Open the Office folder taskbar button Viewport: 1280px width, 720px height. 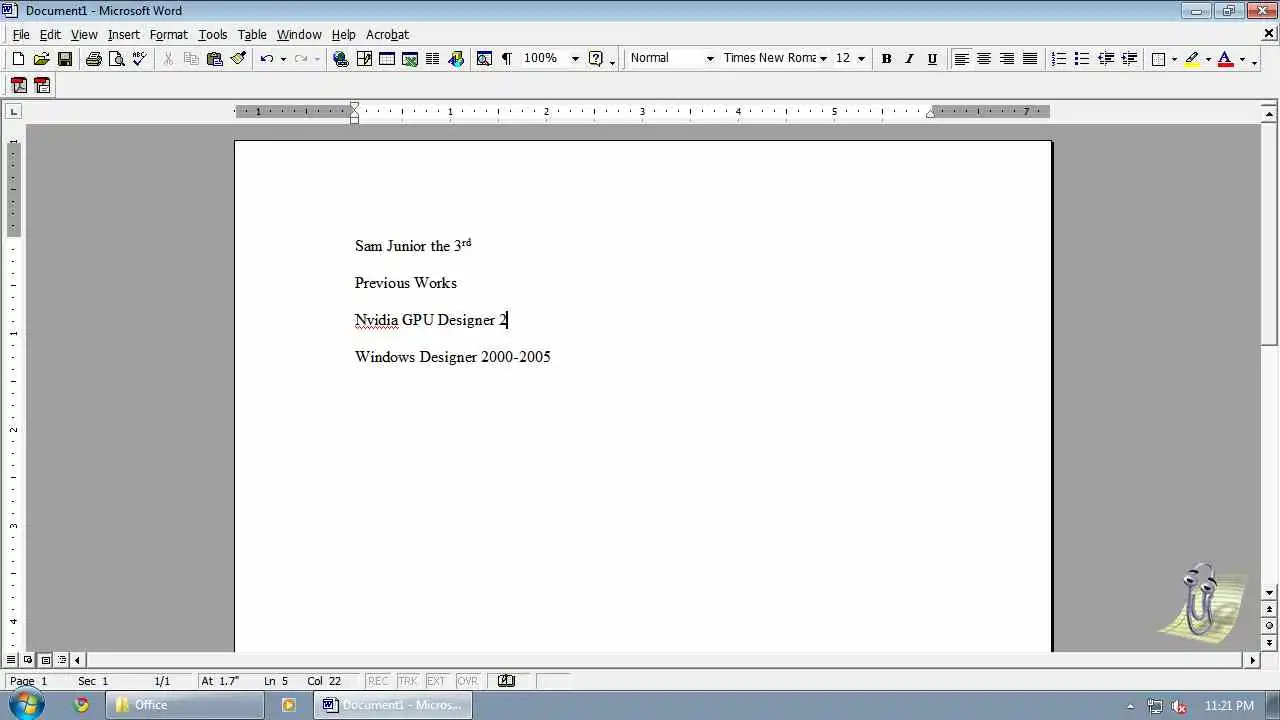(x=185, y=705)
